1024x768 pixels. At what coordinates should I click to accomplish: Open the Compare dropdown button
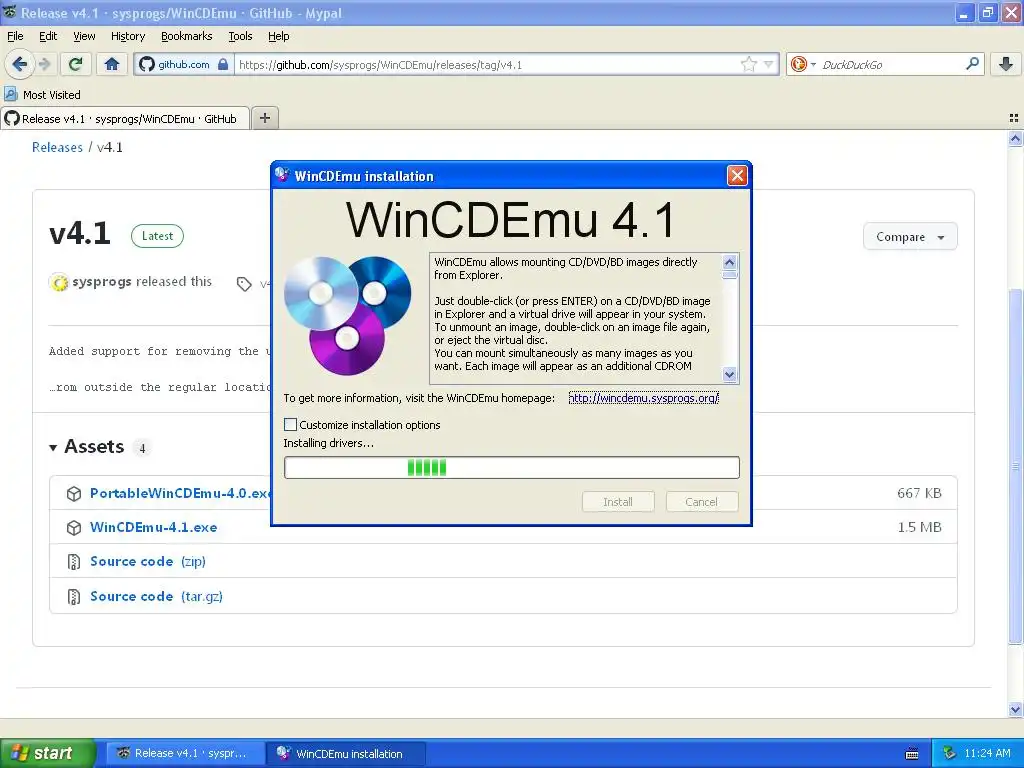point(910,236)
